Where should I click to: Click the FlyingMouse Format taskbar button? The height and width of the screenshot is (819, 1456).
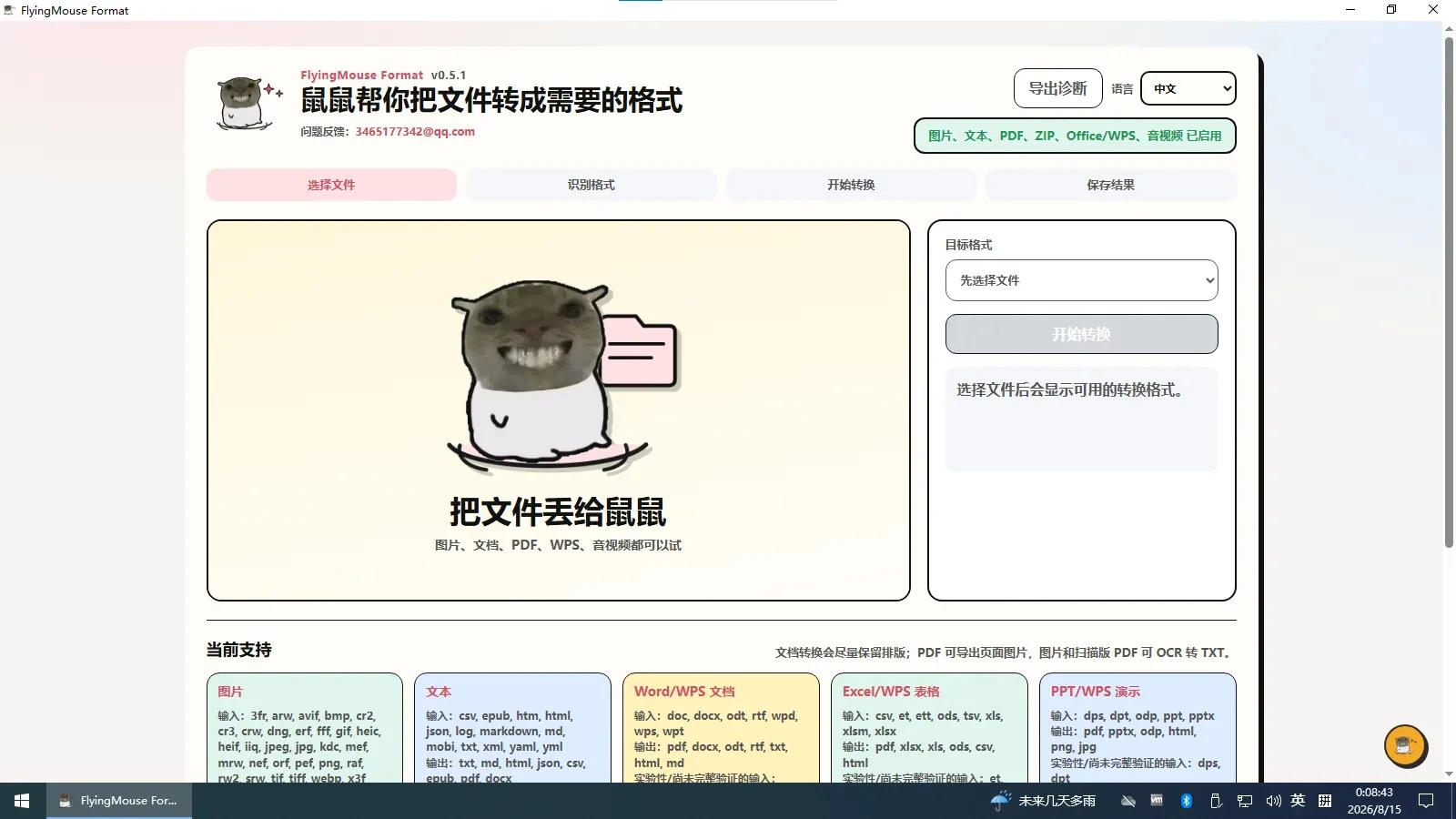[x=119, y=801]
